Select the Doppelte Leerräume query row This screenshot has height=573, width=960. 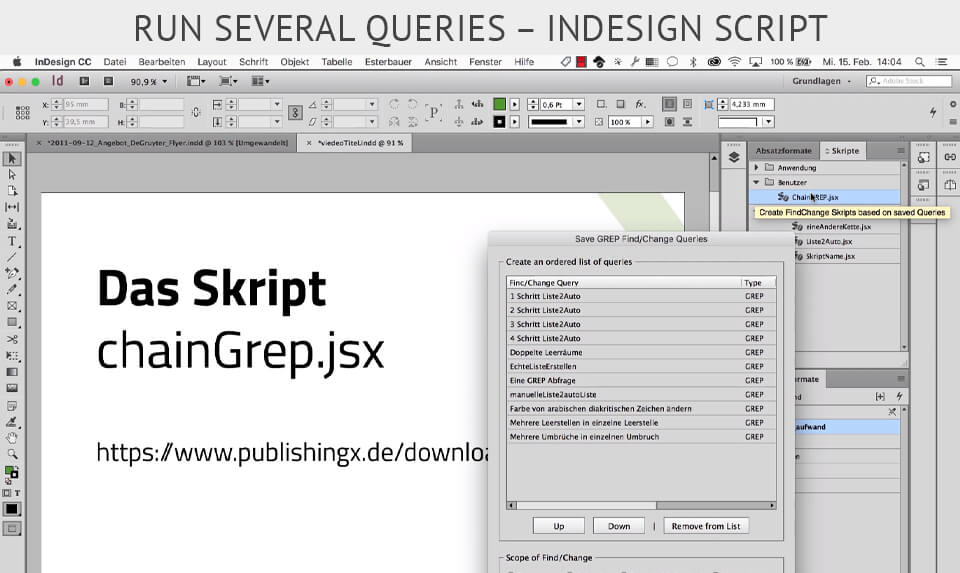coord(642,353)
